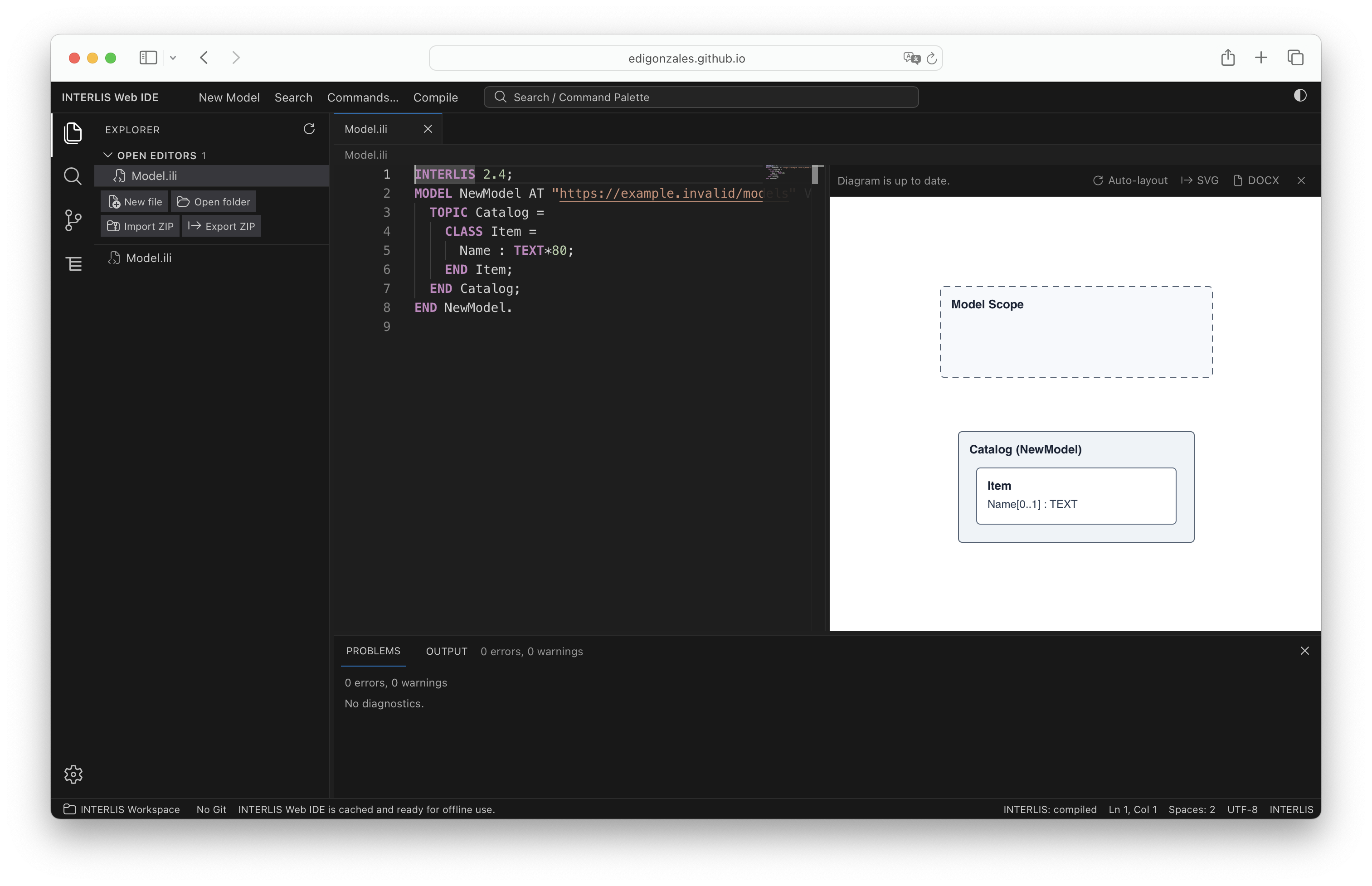Image resolution: width=1372 pixels, height=886 pixels.
Task: Click the Safari Share icon
Action: click(1228, 58)
